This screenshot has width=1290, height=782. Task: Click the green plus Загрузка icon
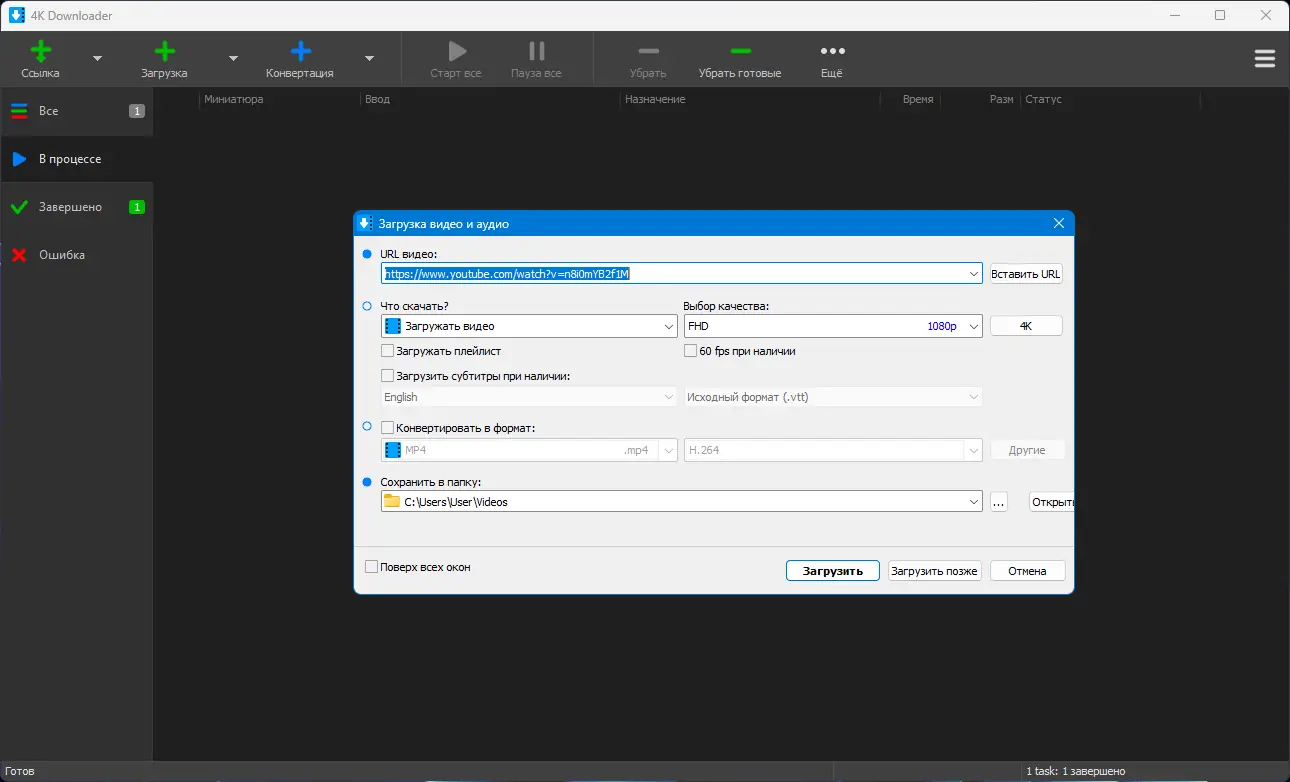click(x=164, y=52)
